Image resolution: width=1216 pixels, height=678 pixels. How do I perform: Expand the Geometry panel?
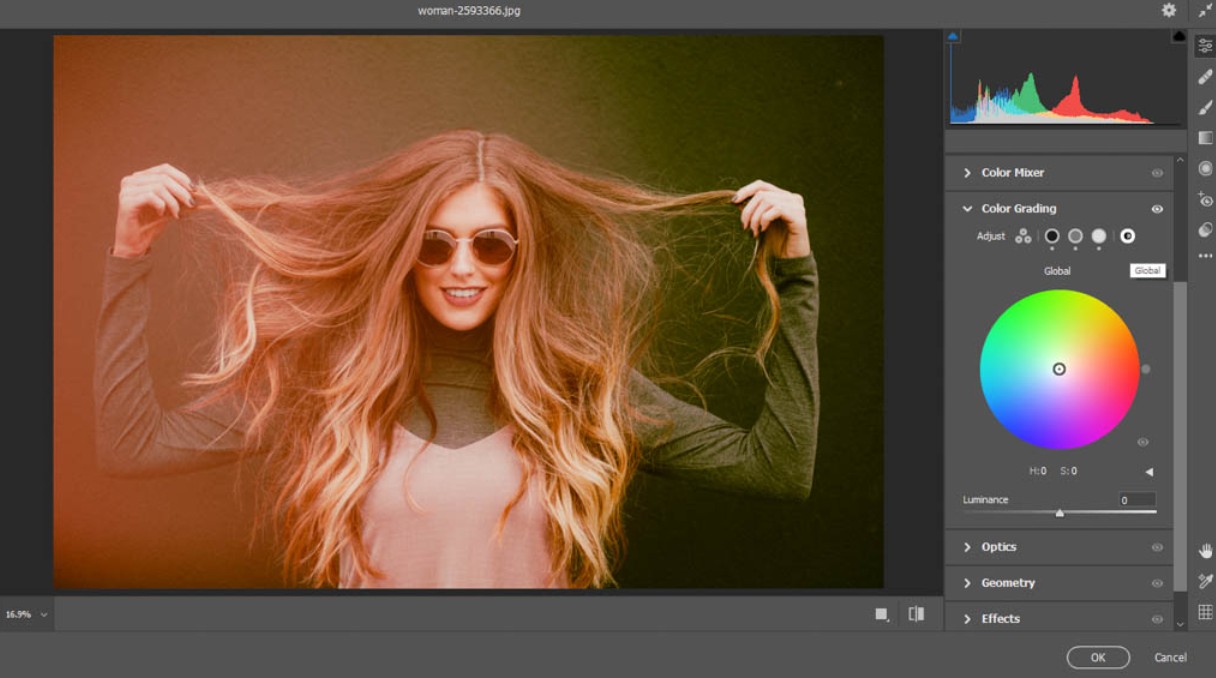pos(967,583)
